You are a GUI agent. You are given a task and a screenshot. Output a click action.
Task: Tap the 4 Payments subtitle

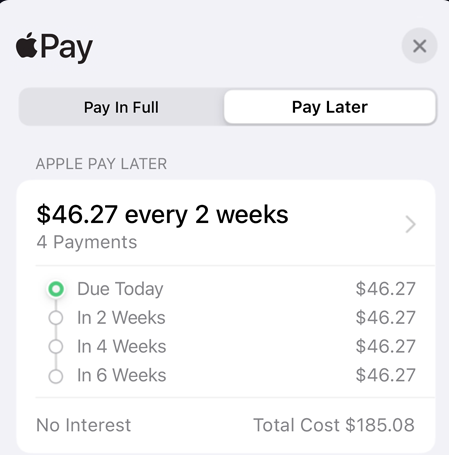pos(87,242)
